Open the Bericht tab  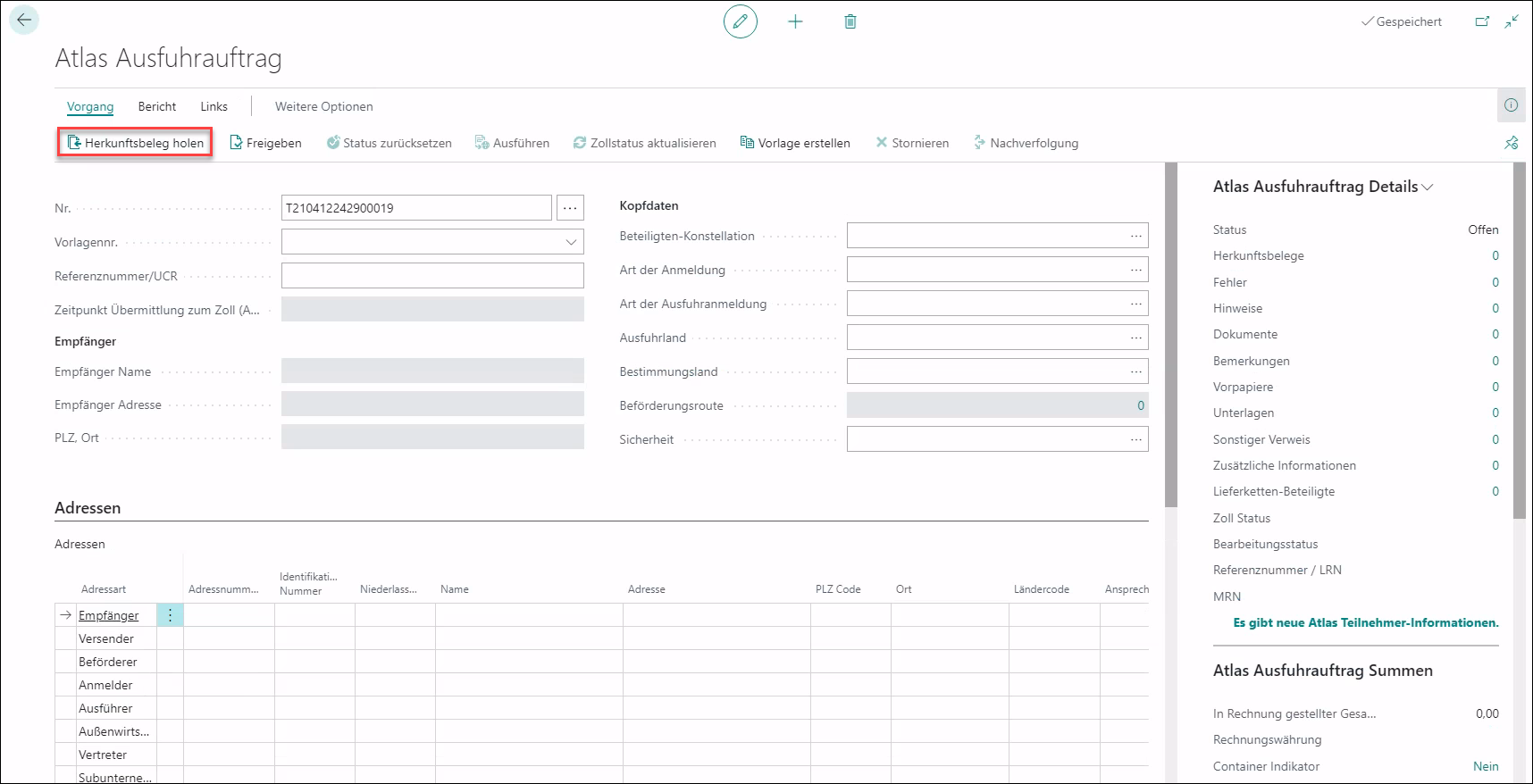tap(157, 106)
